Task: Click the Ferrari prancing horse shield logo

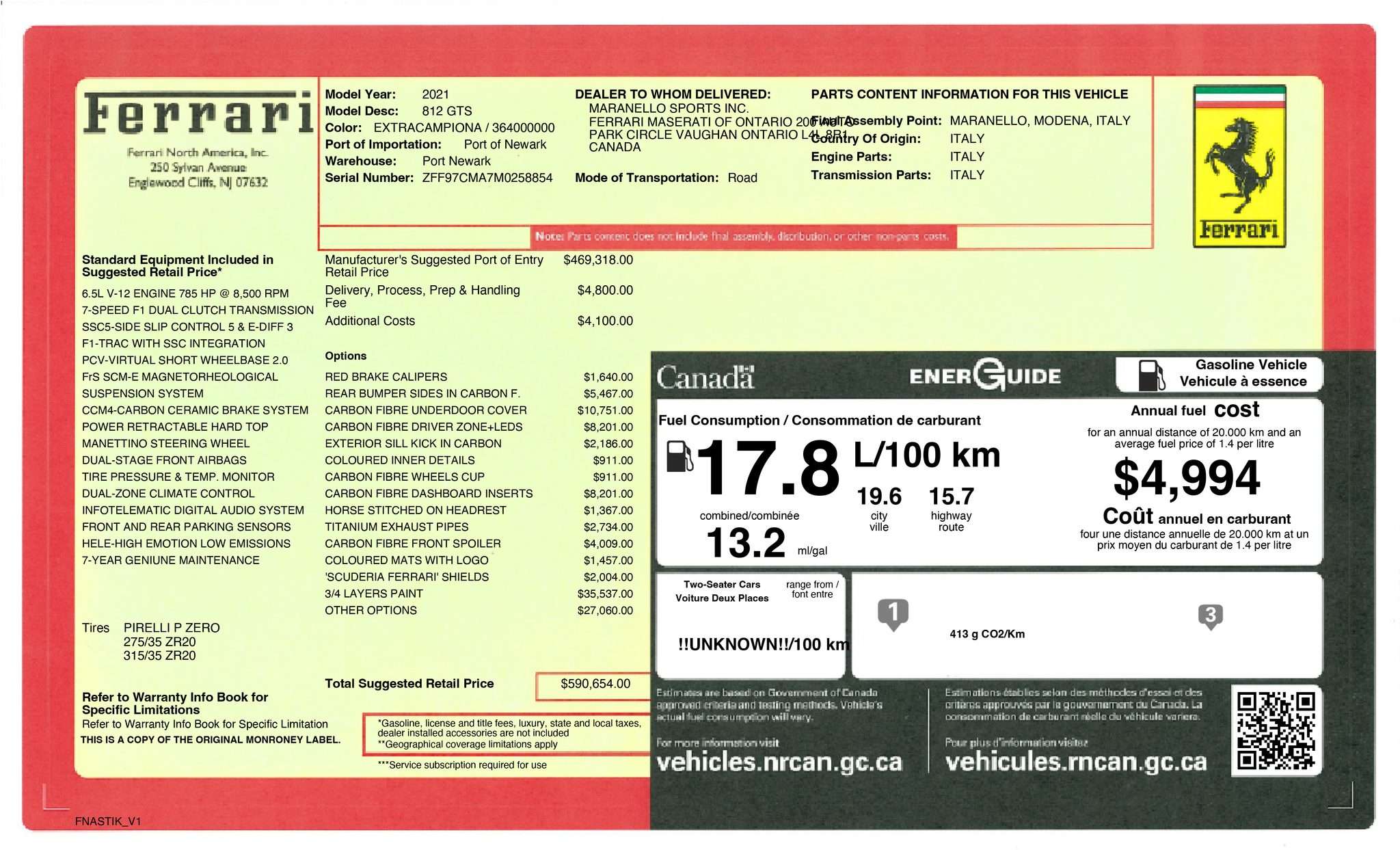Action: (x=1239, y=166)
